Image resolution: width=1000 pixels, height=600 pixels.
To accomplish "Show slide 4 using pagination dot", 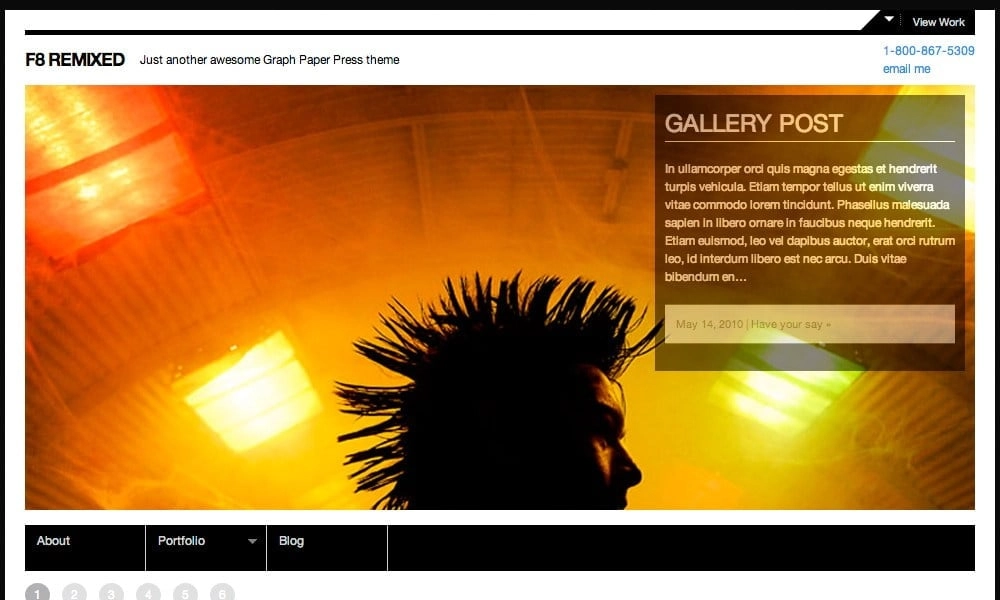I will tap(148, 593).
